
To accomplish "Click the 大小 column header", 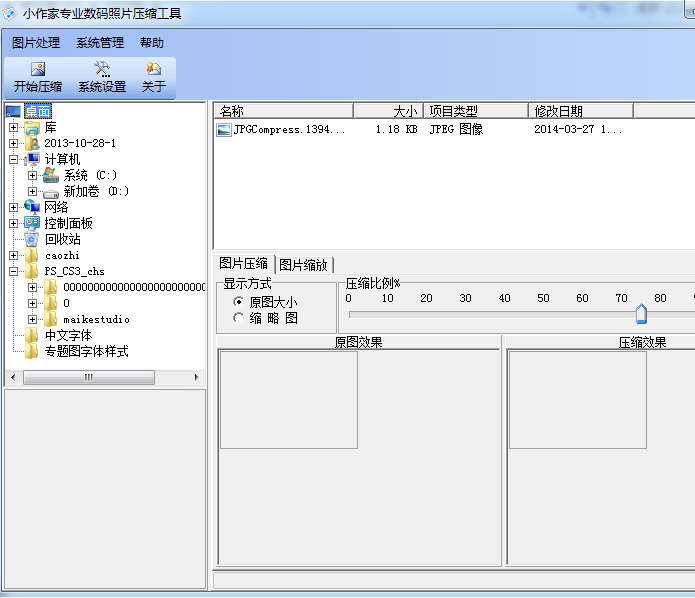I will 388,111.
